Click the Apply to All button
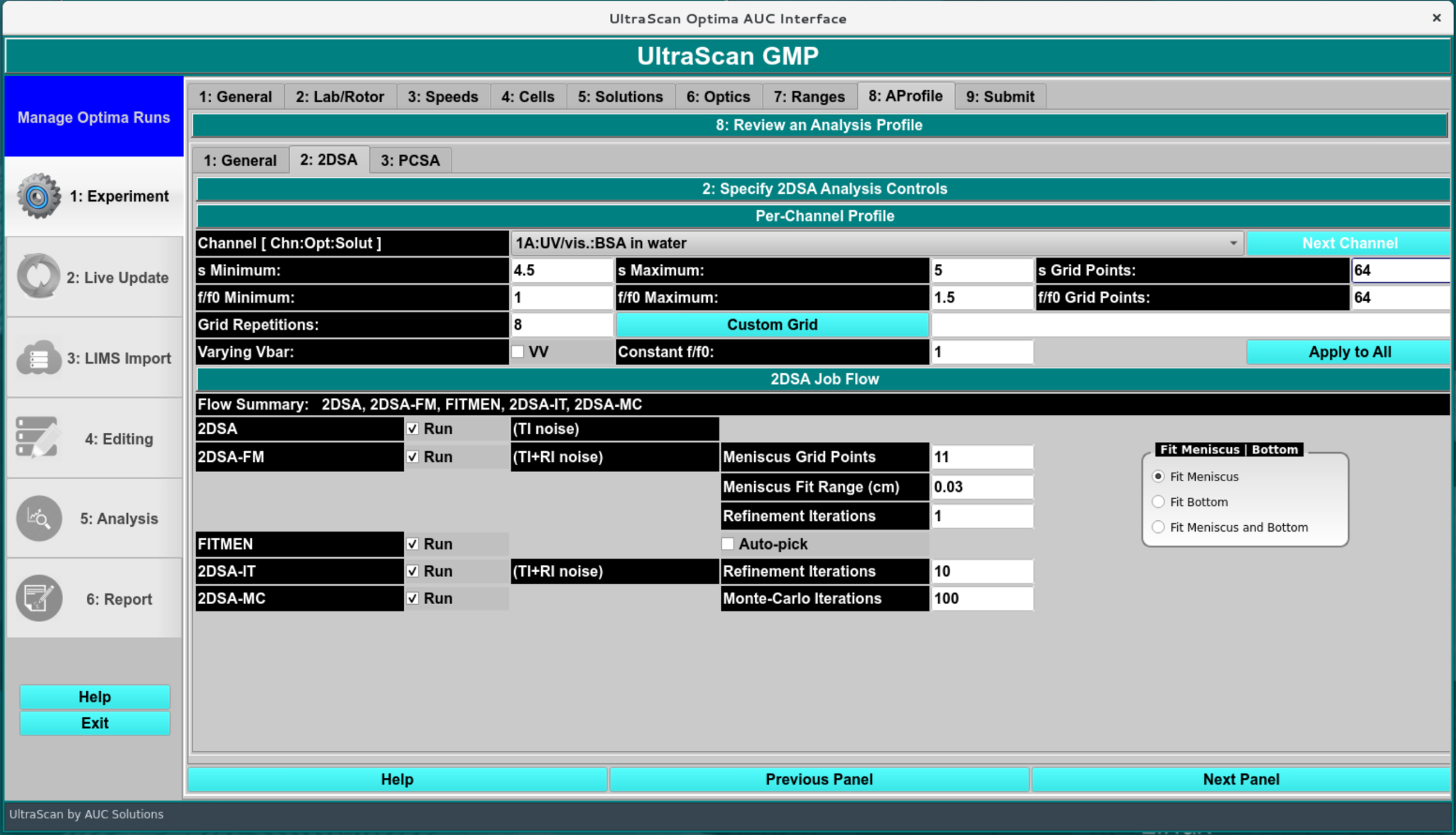The image size is (1456, 835). (1348, 352)
